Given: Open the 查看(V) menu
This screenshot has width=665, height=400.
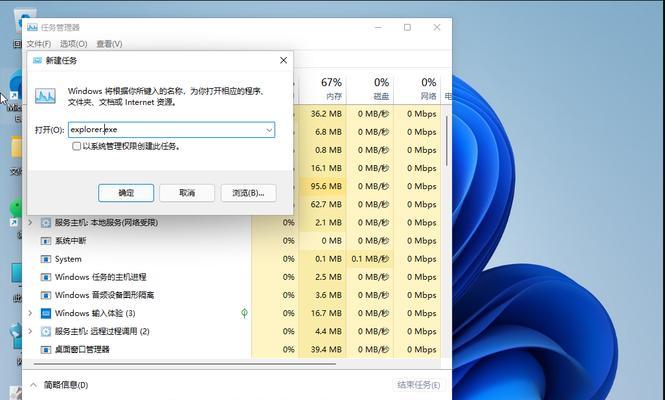Looking at the screenshot, I should (x=109, y=44).
